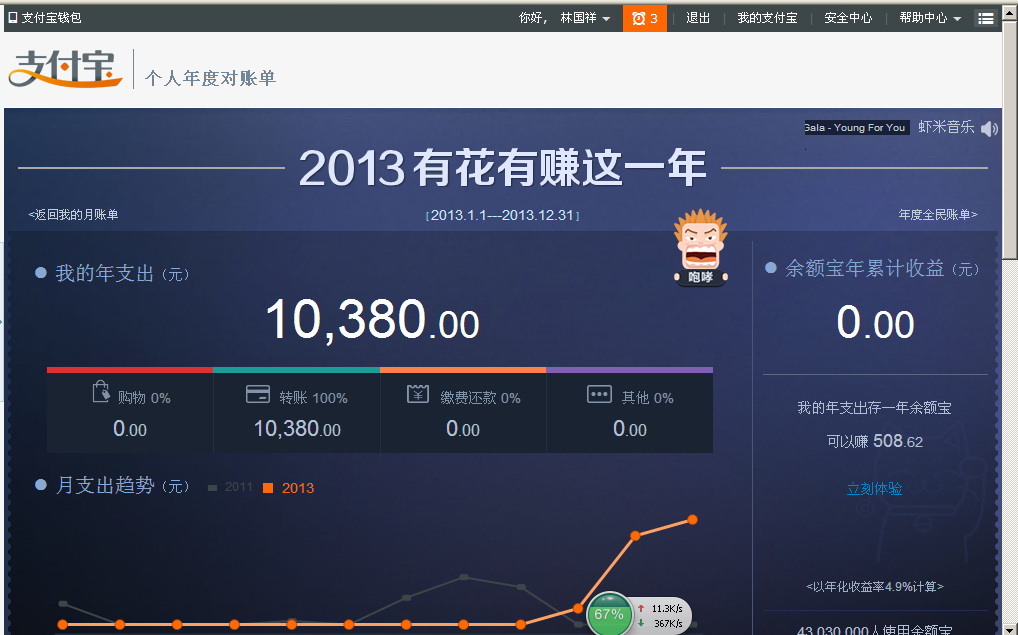Click the purple 其他 color bar

point(629,370)
